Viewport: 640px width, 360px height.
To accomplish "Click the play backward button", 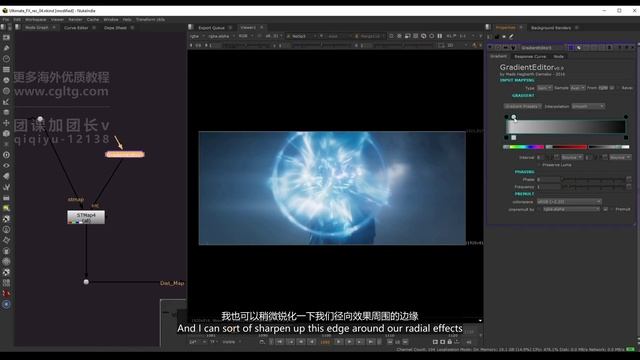I will pyautogui.click(x=312, y=342).
